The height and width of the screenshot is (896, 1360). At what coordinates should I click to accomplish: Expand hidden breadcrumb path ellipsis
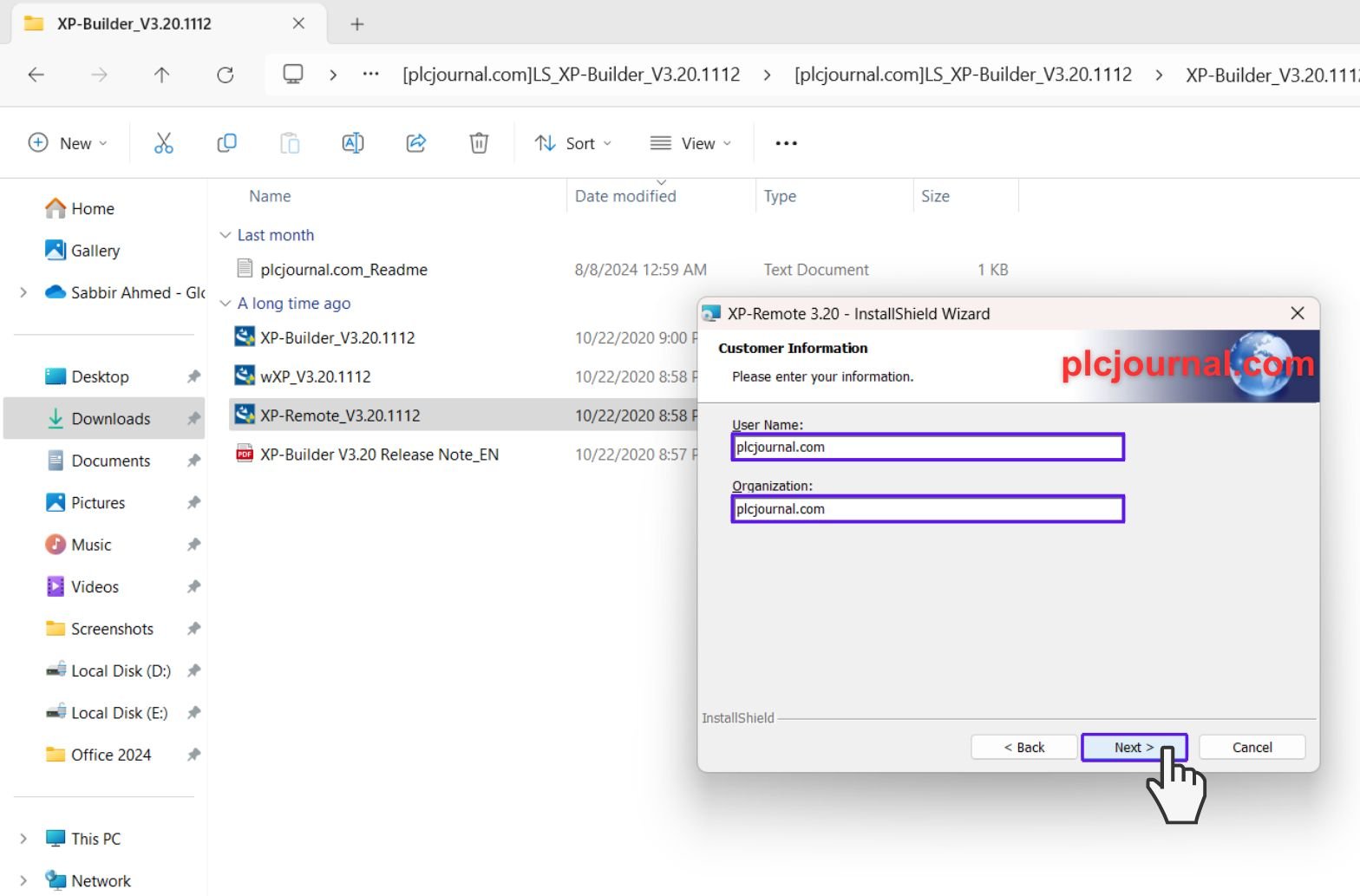[370, 75]
